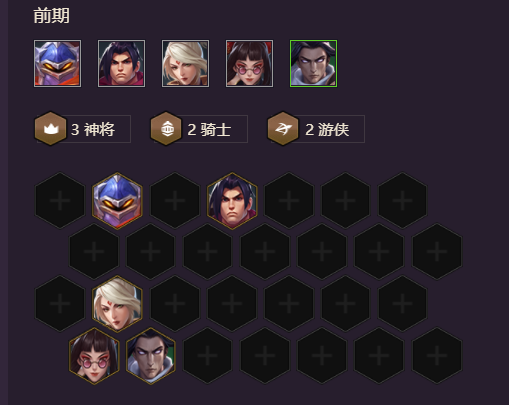Click the 前期 section heading

pyautogui.click(x=52, y=16)
